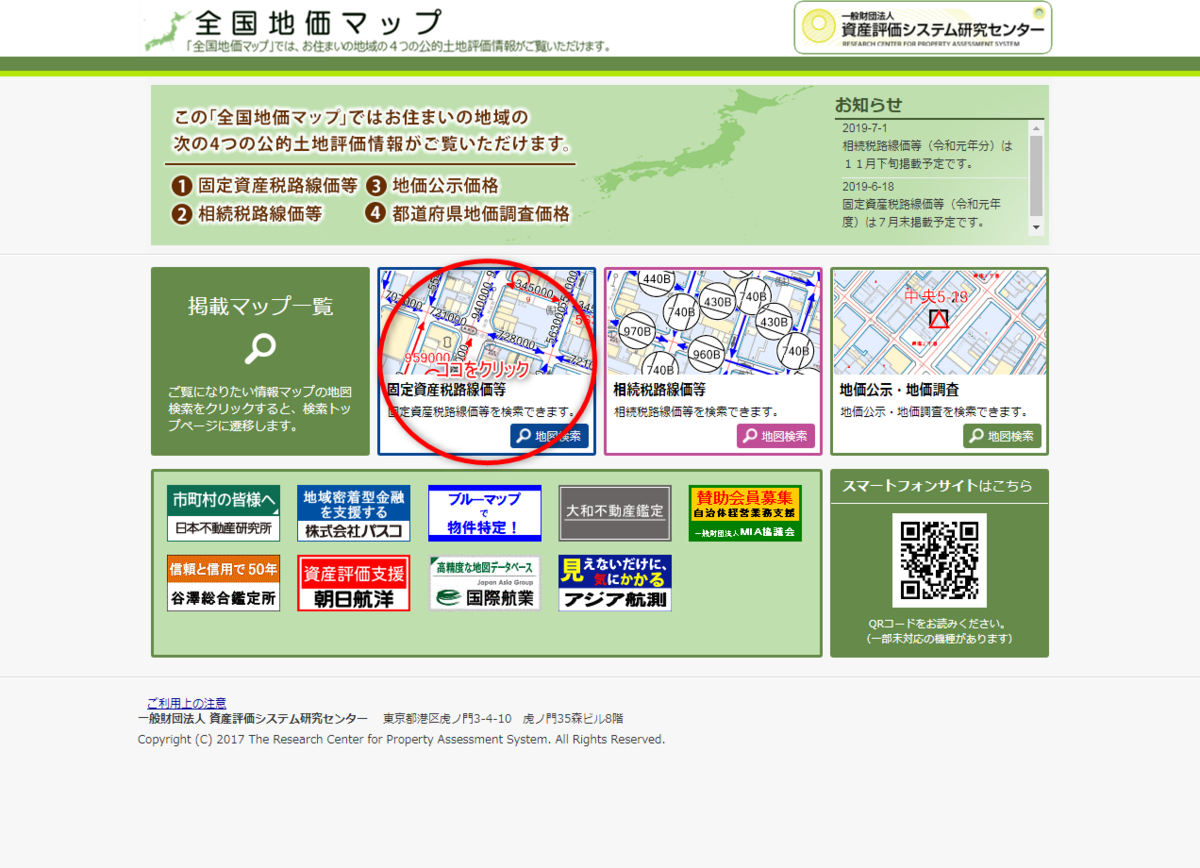Image resolution: width=1200 pixels, height=868 pixels.
Task: Click the 地価公示・地価調査 card title
Action: click(900, 390)
